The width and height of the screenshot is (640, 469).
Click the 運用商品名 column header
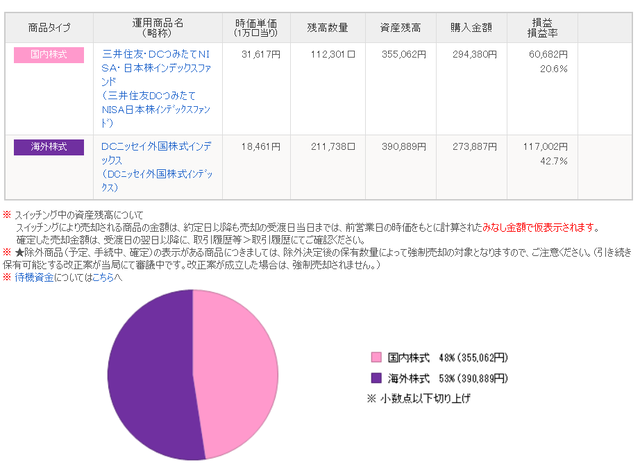[158, 28]
